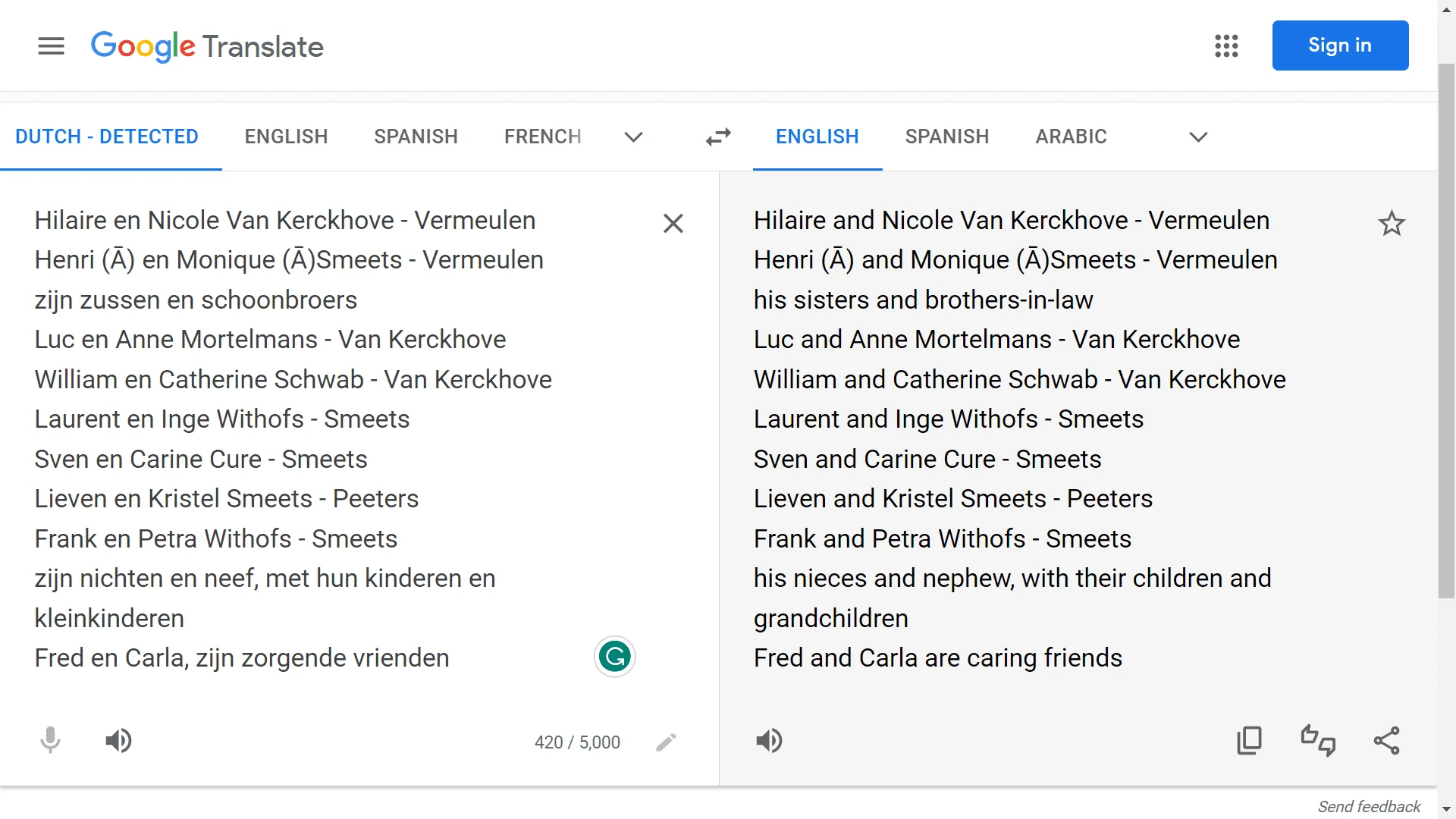
Task: Select the Dutch - Detected source tab
Action: [107, 136]
